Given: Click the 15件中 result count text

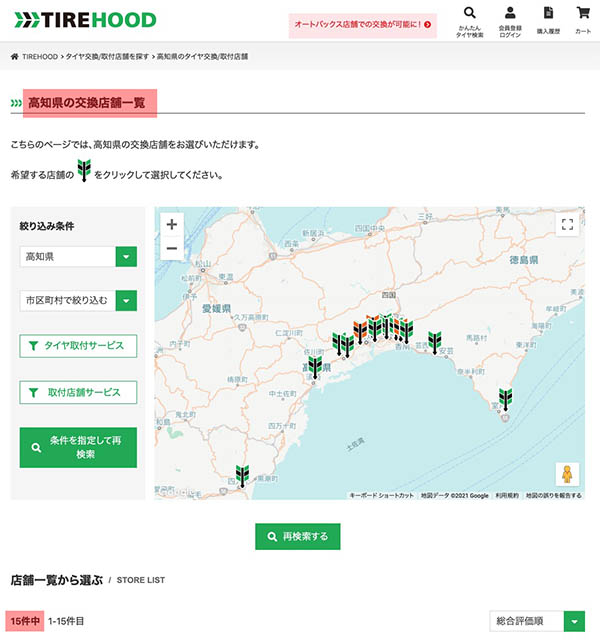Looking at the screenshot, I should tap(25, 621).
